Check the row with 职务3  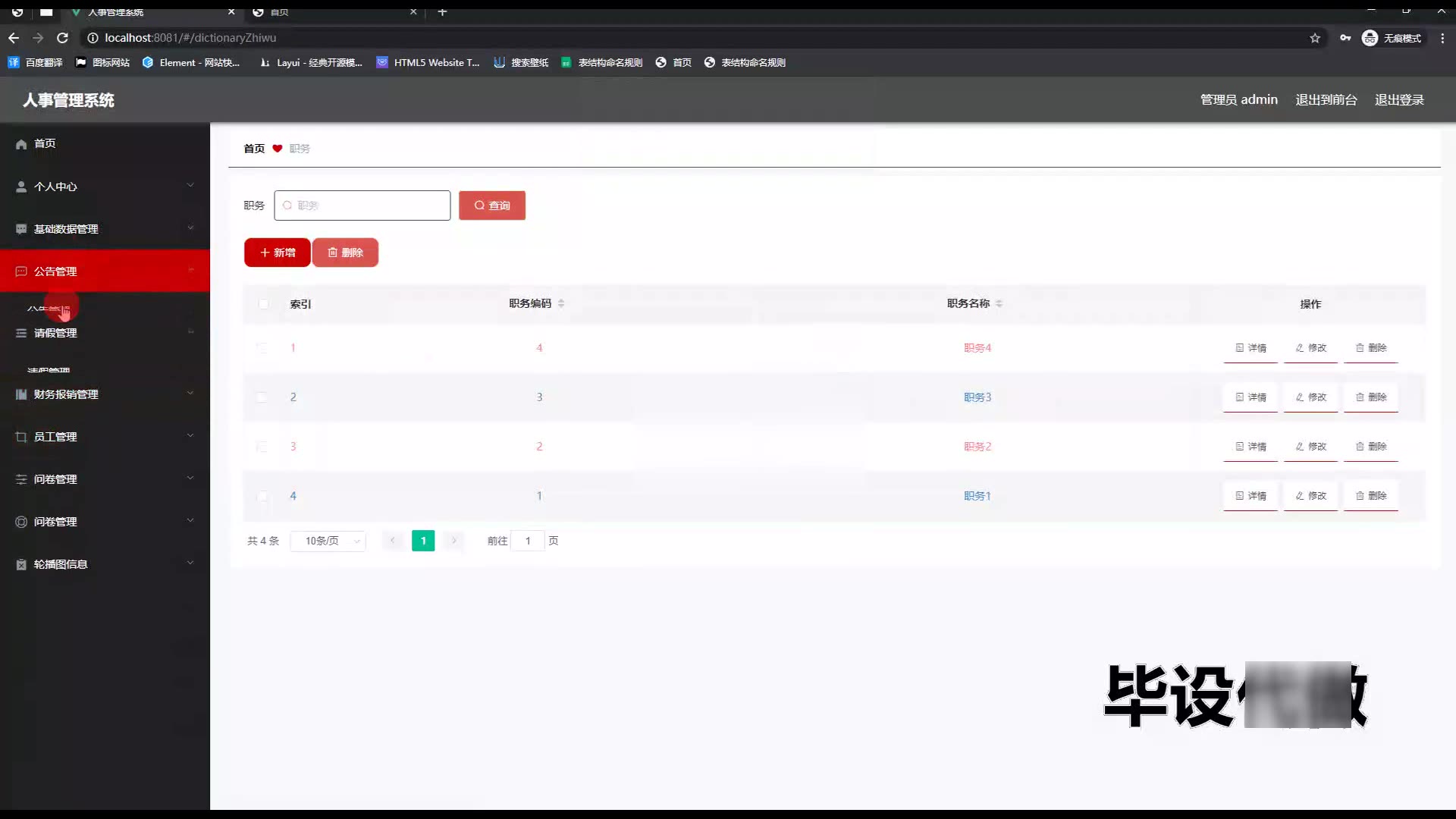click(x=262, y=397)
